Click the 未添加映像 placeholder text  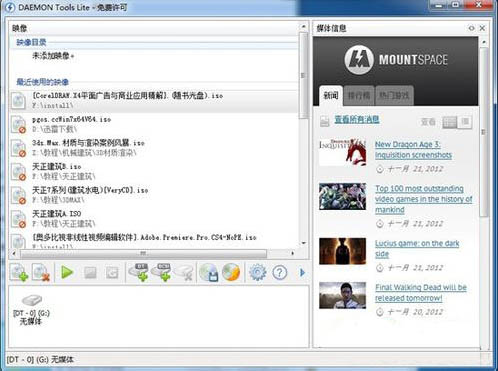53,56
